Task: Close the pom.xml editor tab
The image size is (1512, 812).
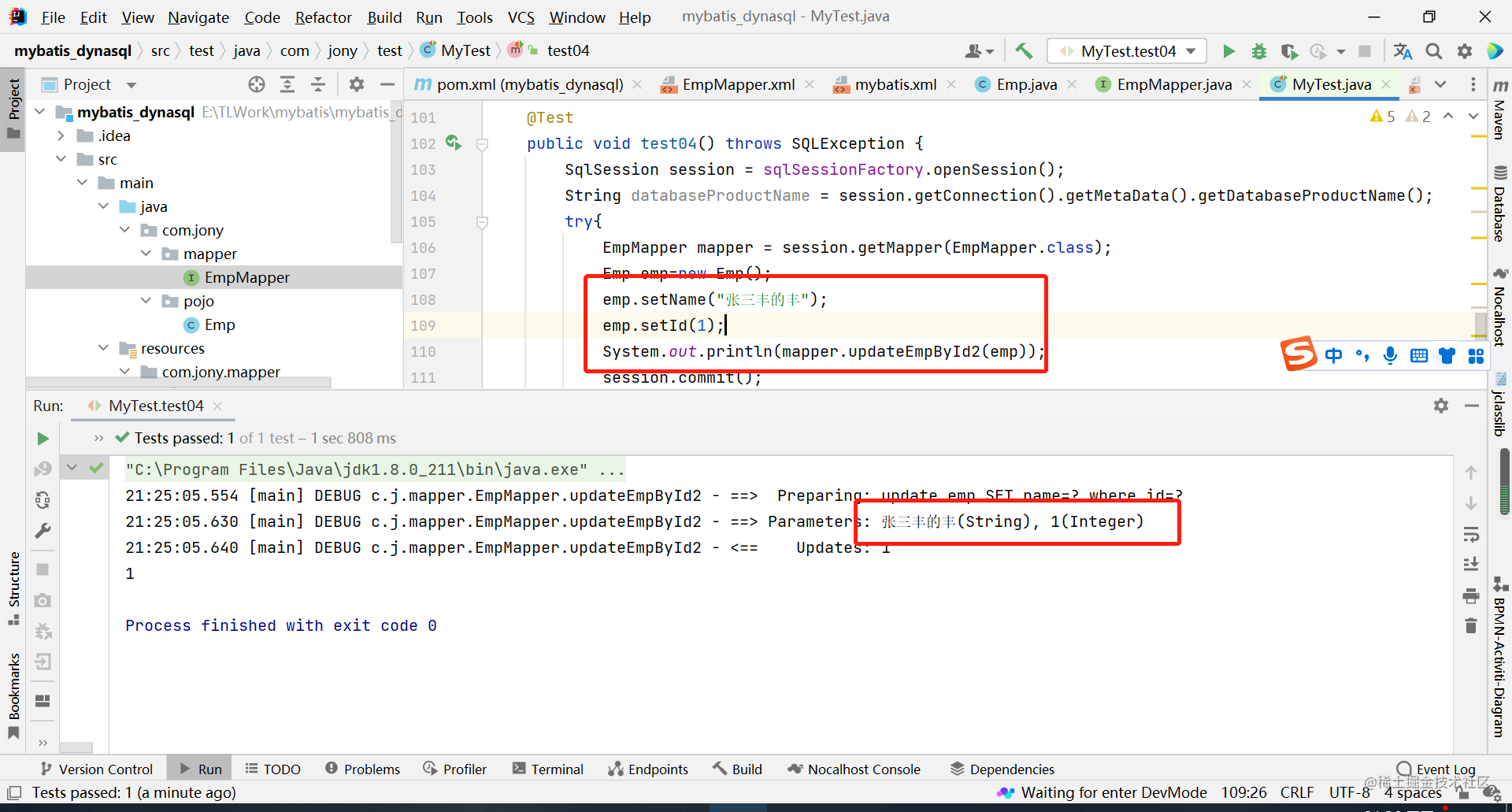Action: pos(637,84)
